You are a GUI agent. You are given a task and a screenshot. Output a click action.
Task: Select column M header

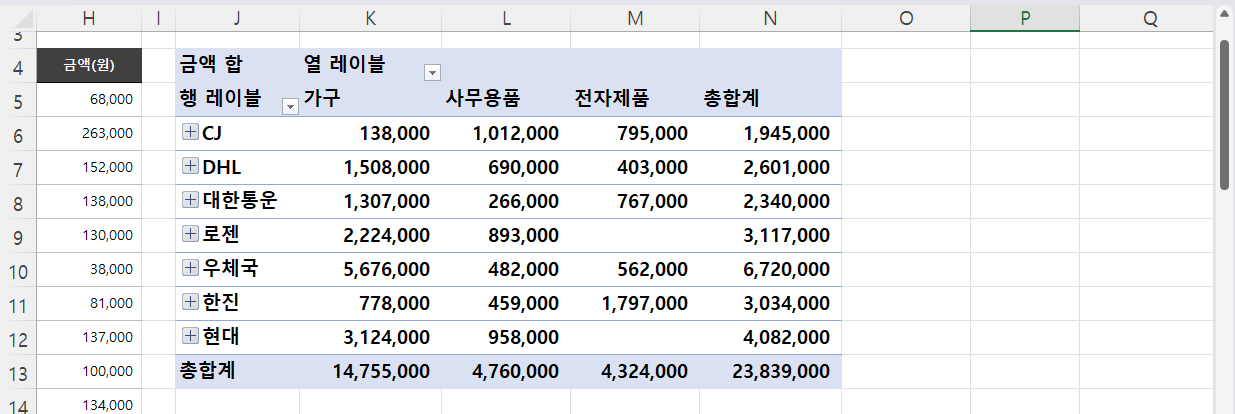click(635, 18)
